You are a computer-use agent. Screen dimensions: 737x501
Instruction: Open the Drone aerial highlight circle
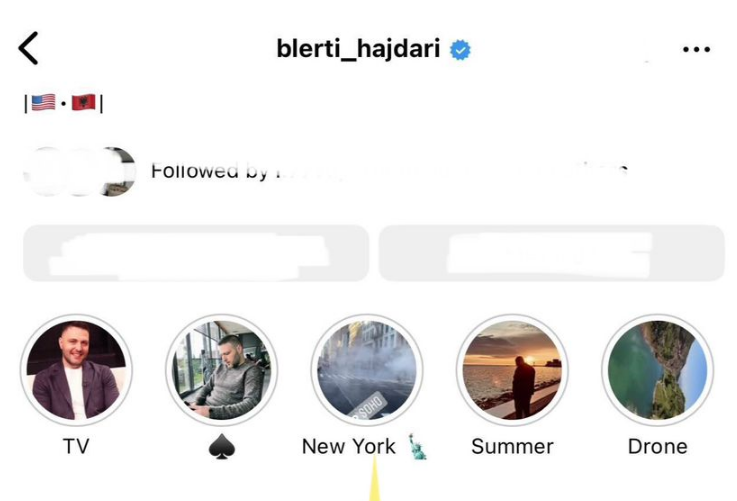(657, 370)
